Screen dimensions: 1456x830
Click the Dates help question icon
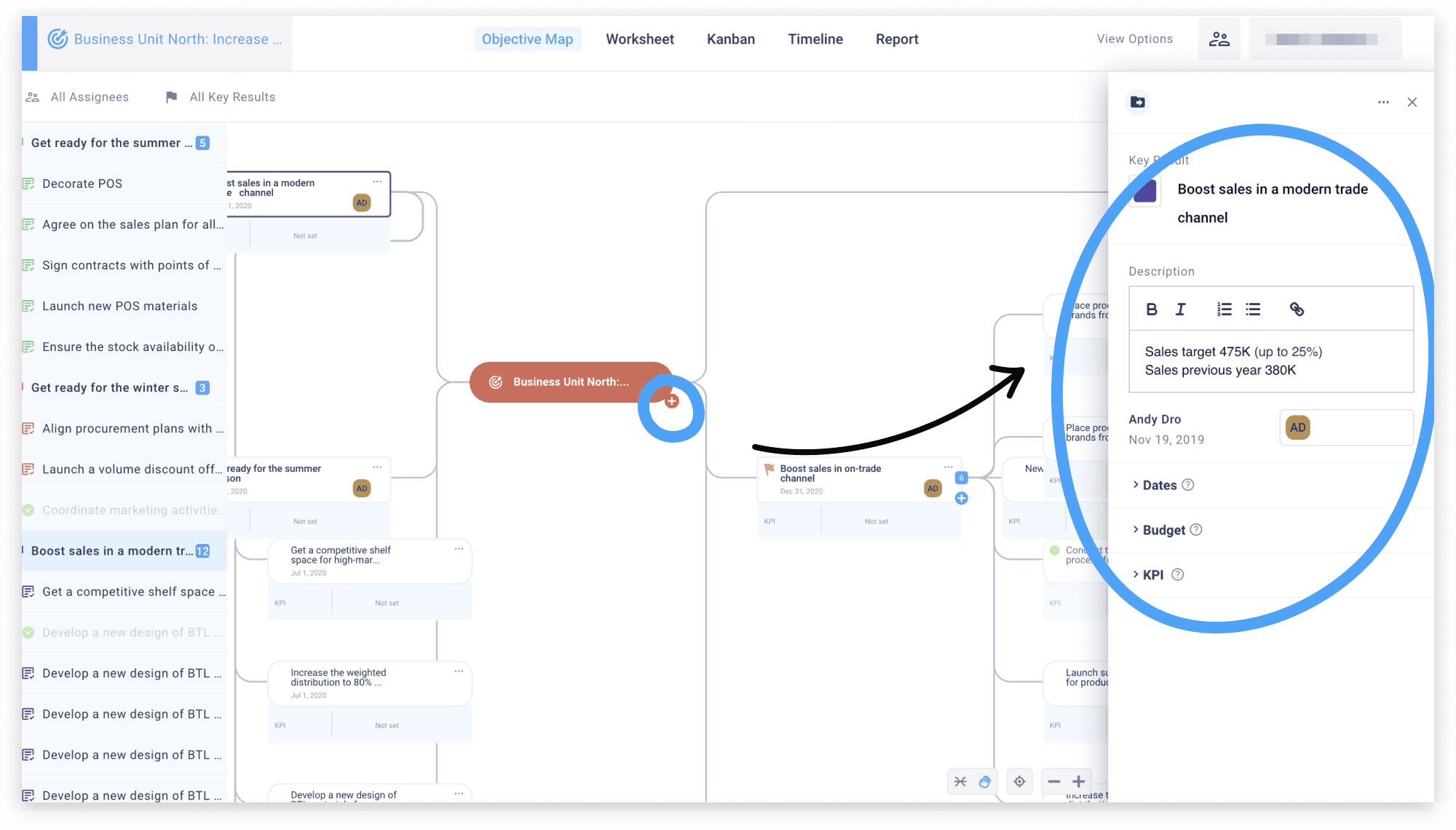point(1188,485)
